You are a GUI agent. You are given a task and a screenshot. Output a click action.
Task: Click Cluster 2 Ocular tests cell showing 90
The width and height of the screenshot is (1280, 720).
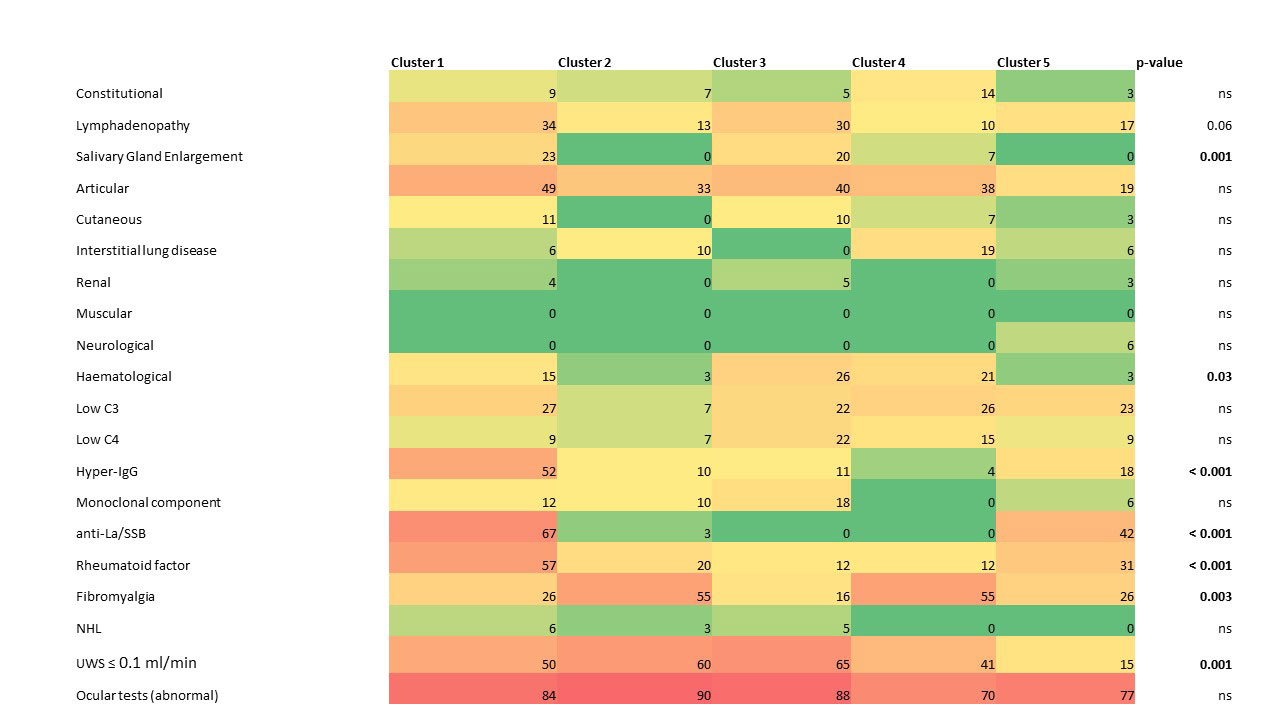coord(634,696)
